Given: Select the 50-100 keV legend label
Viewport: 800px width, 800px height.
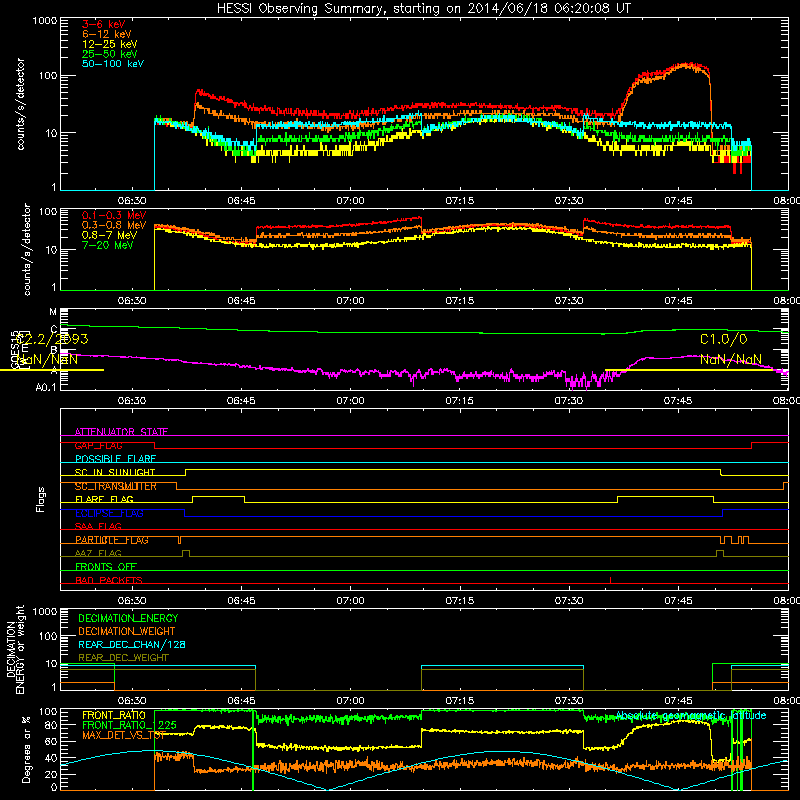Looking at the screenshot, I should tap(113, 64).
